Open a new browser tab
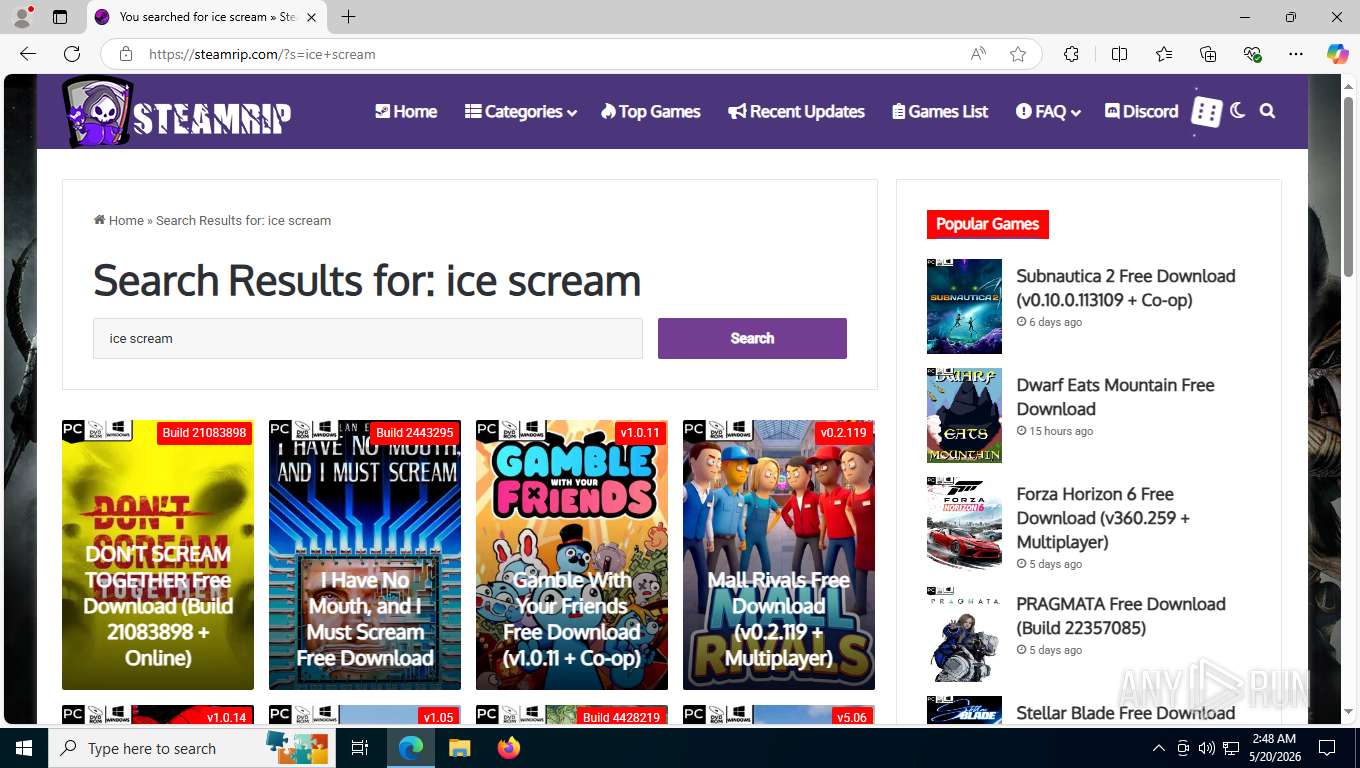The height and width of the screenshot is (768, 1360). (348, 17)
